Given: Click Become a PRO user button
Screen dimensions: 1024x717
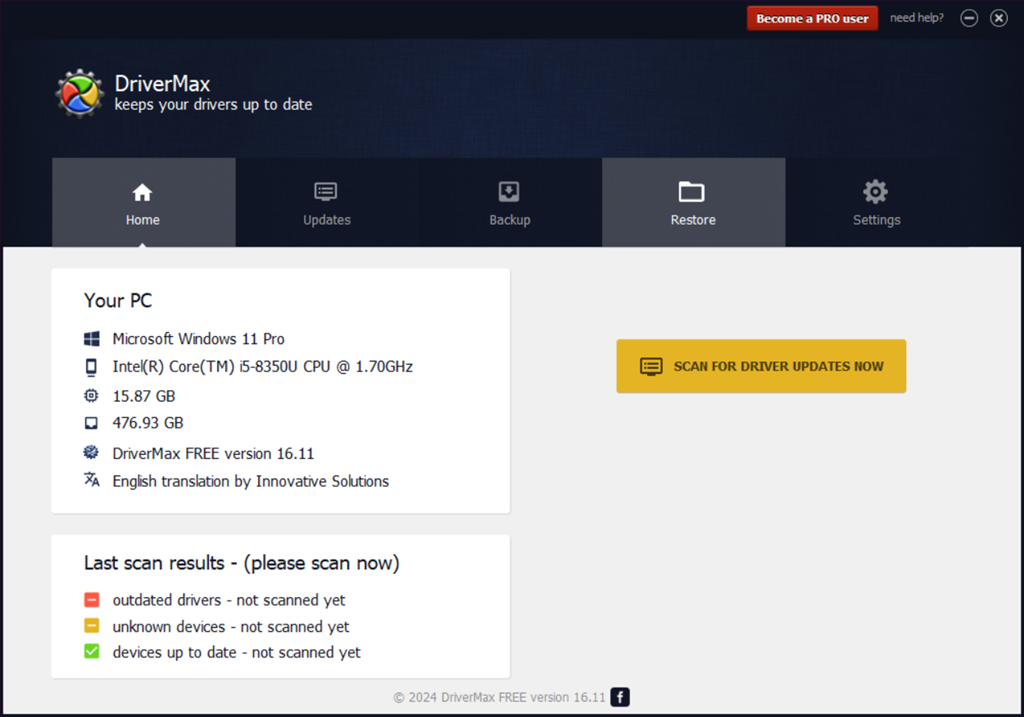Looking at the screenshot, I should [x=812, y=18].
